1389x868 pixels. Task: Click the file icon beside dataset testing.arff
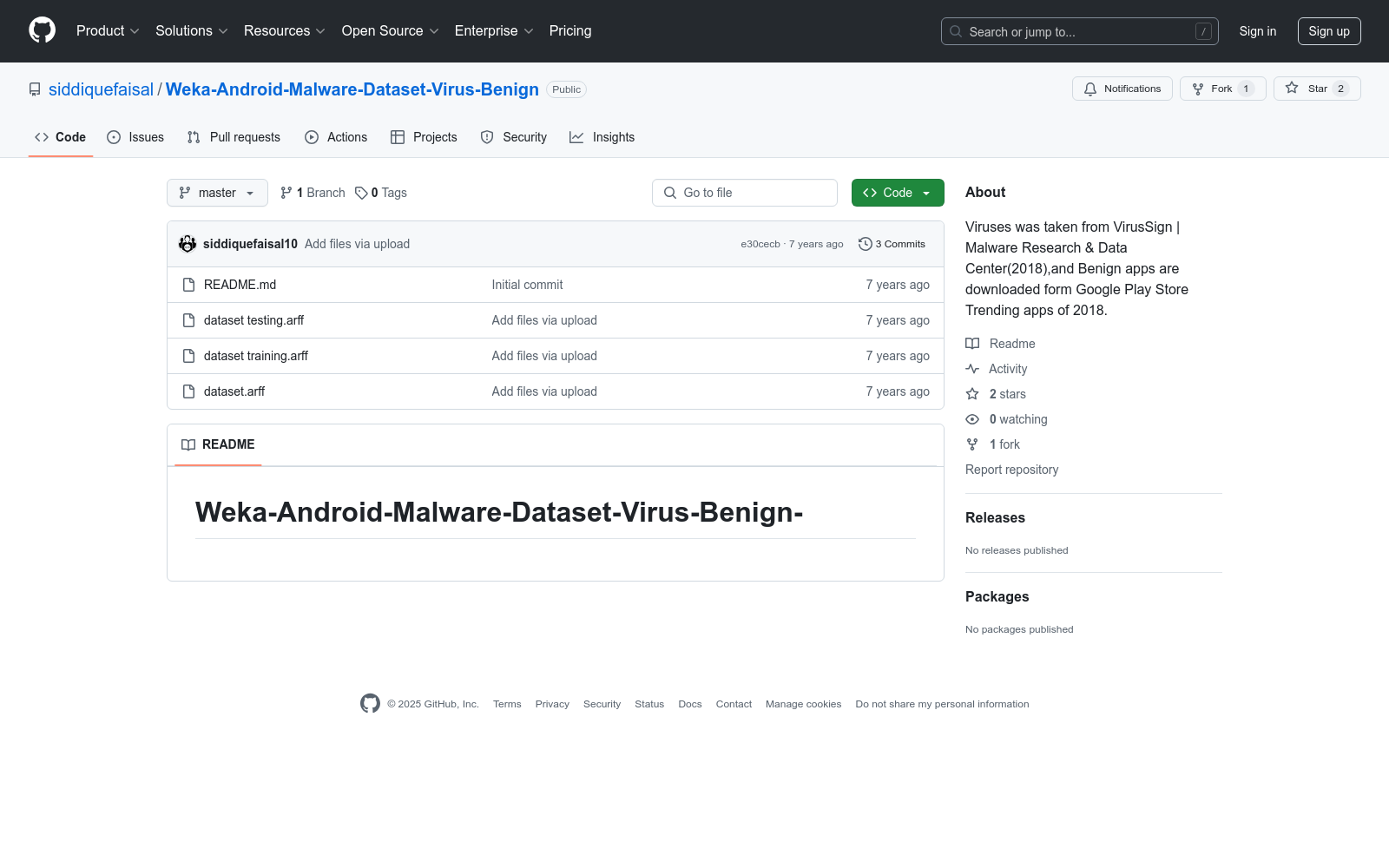point(188,320)
